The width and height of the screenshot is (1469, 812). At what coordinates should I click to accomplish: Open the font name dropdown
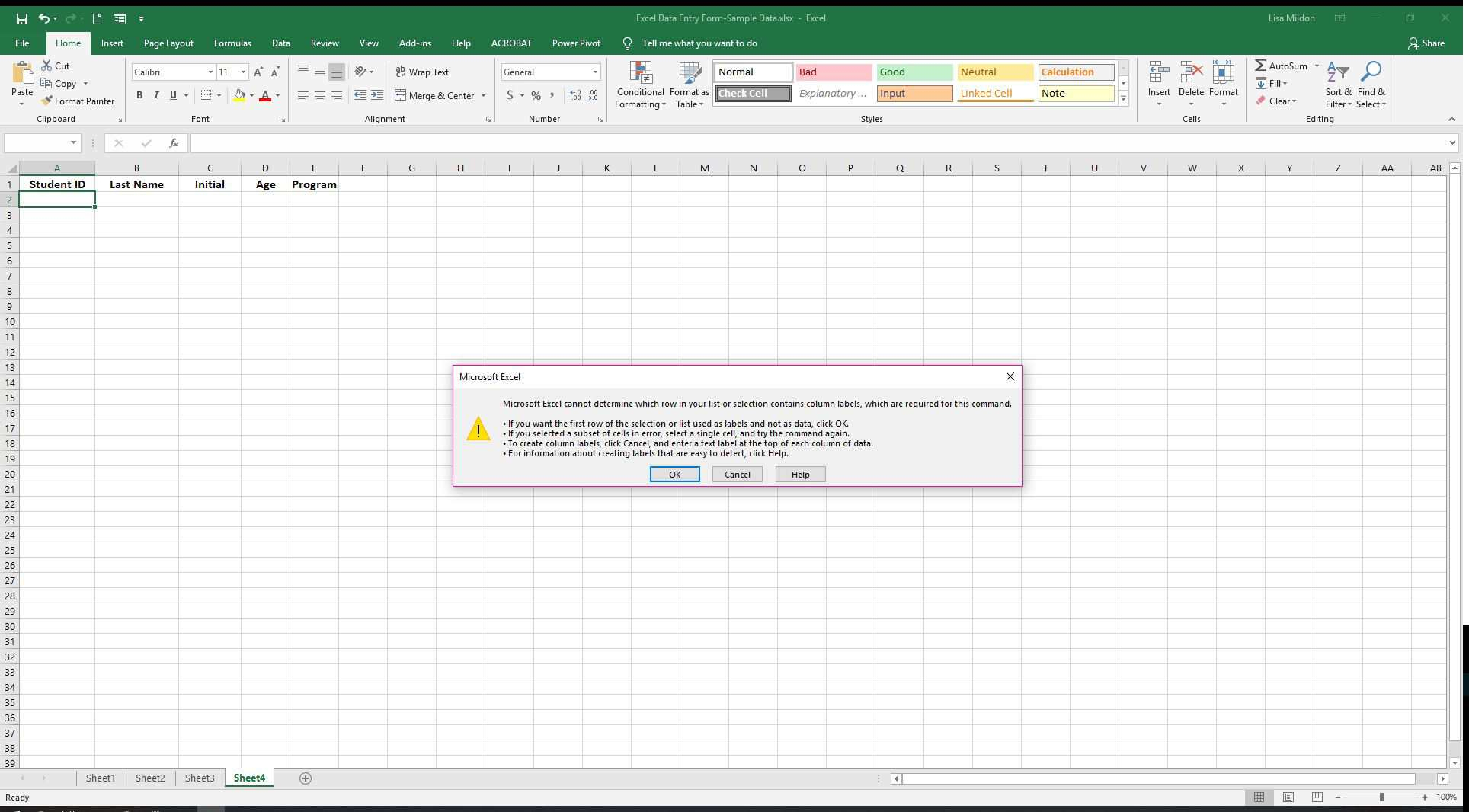(x=210, y=72)
